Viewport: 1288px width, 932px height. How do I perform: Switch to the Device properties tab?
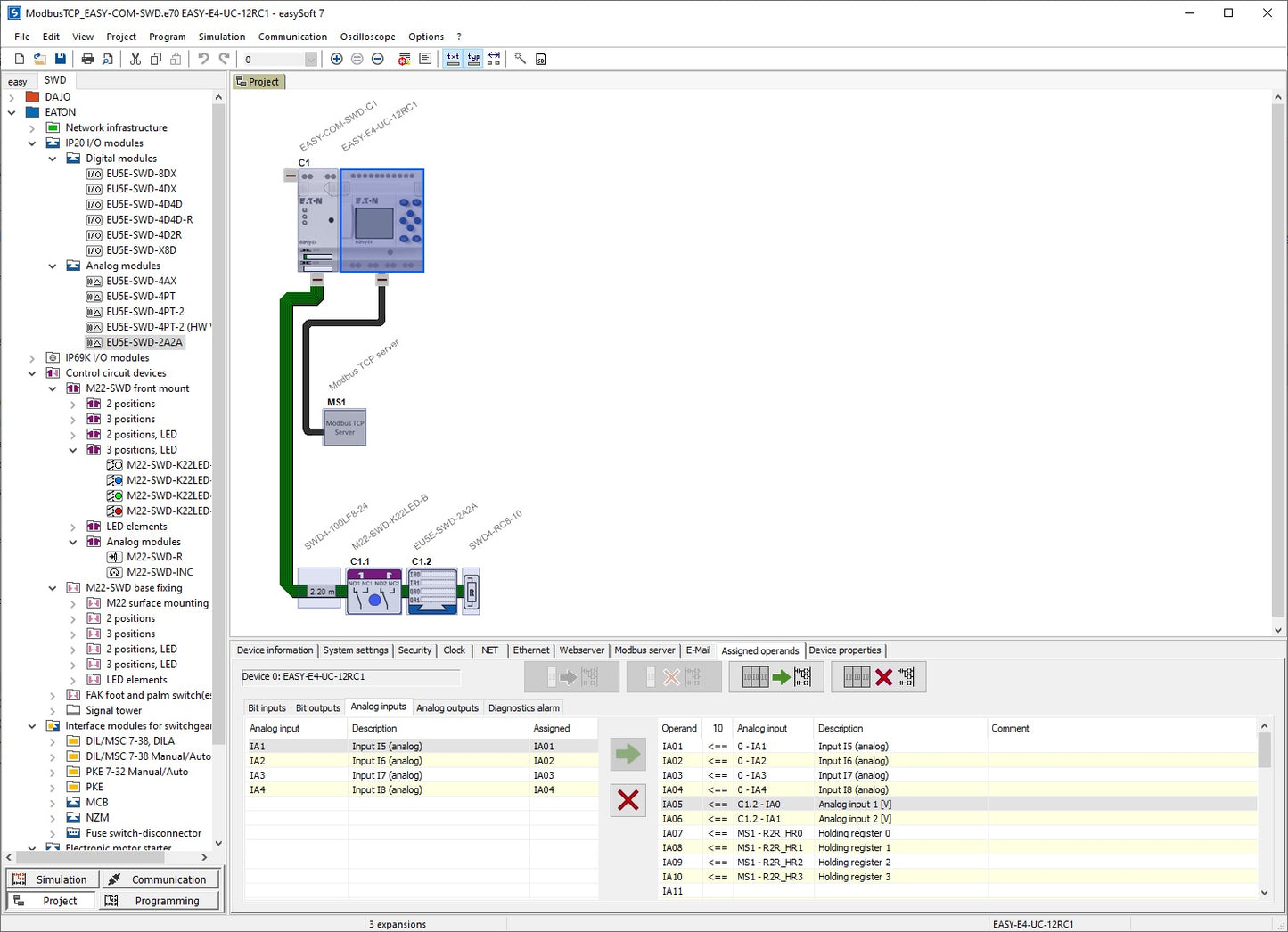pos(844,650)
